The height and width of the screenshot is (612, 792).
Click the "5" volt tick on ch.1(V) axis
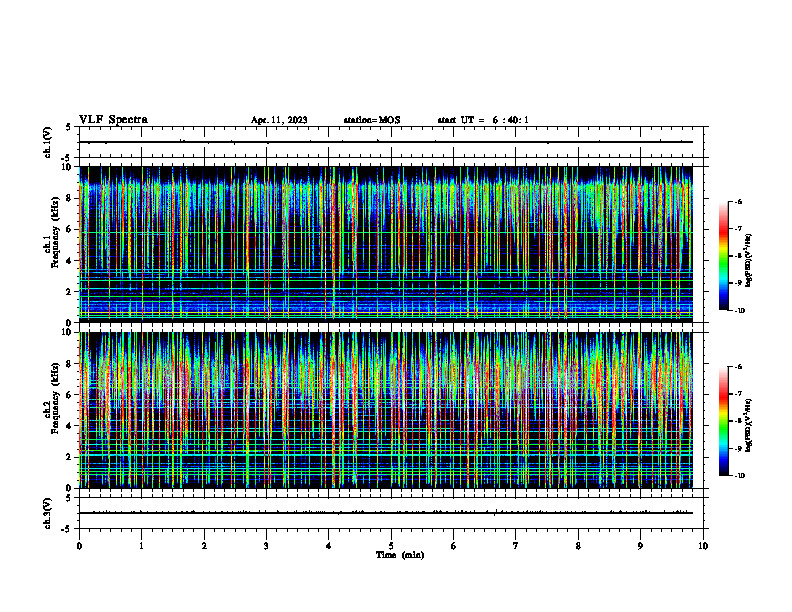[x=68, y=127]
